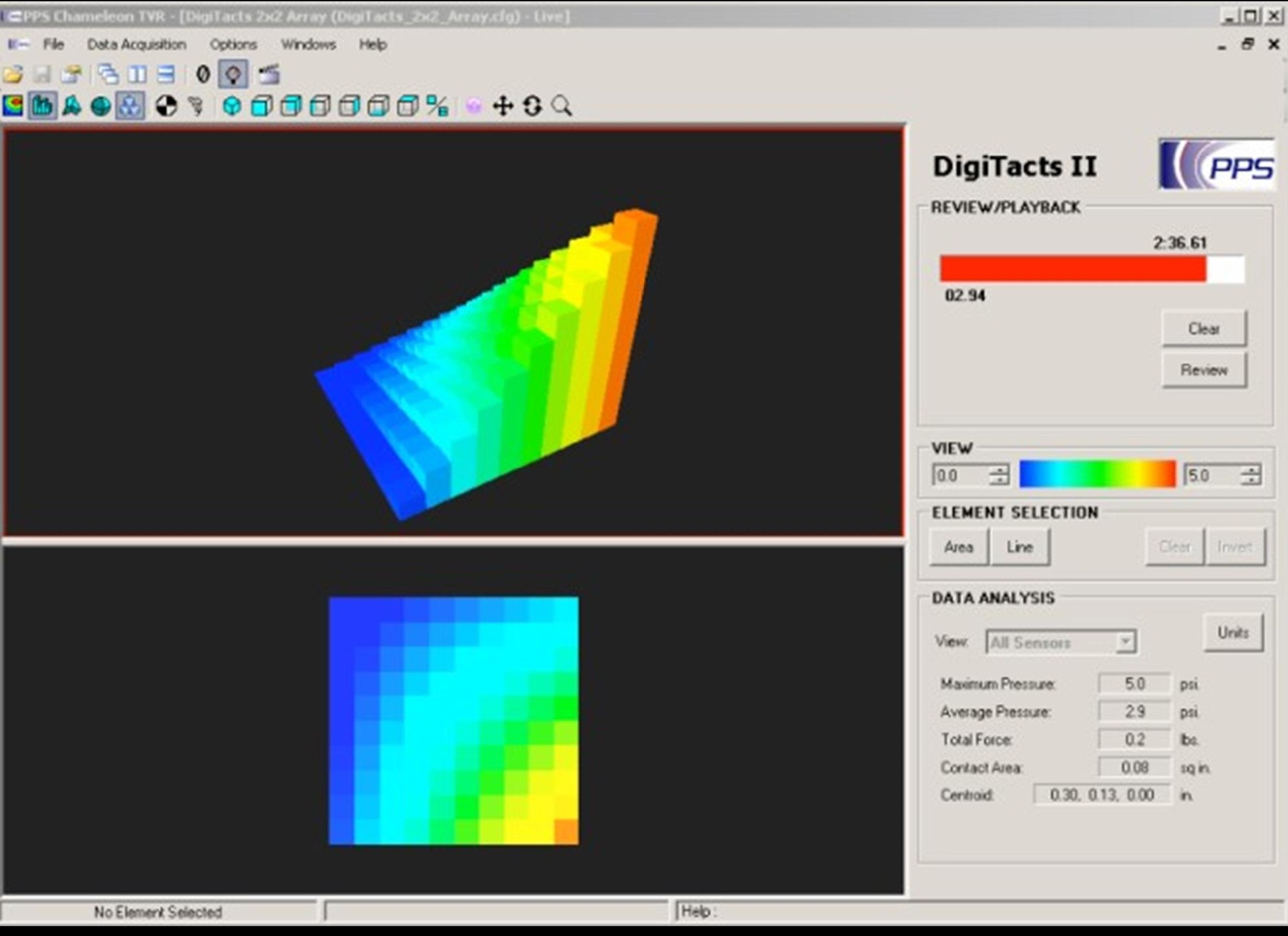Tile windows horizontally with stacked-bars icon
1288x936 pixels.
tap(166, 74)
